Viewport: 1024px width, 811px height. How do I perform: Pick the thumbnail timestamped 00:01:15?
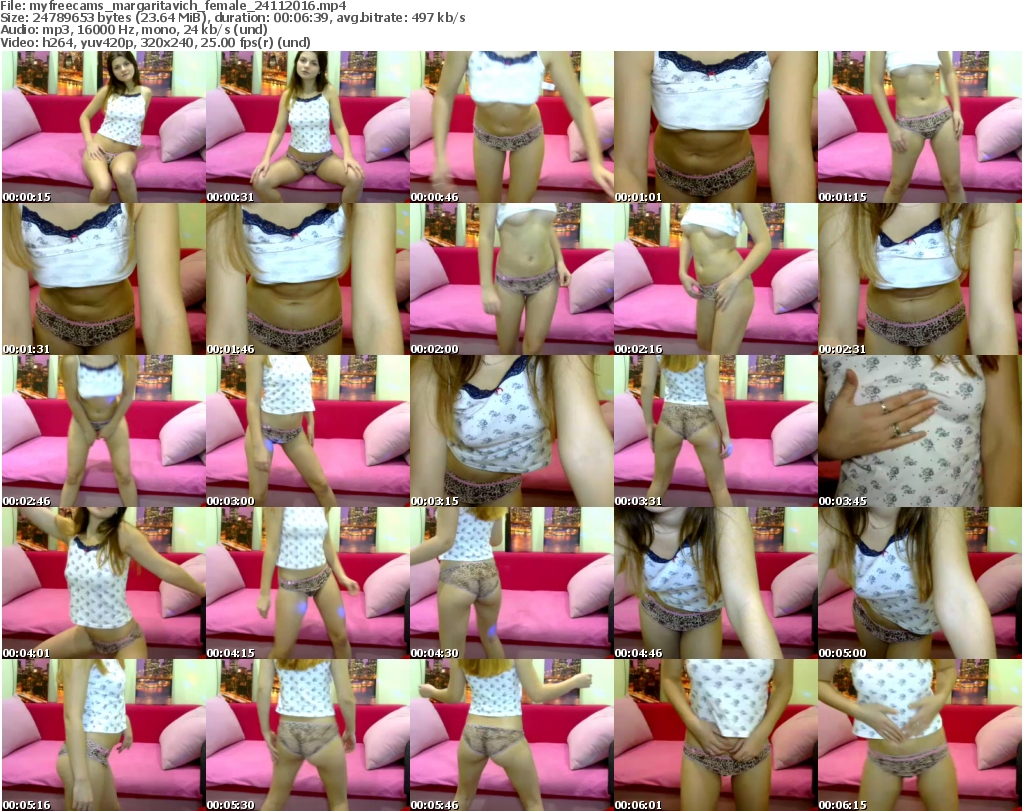(x=920, y=127)
